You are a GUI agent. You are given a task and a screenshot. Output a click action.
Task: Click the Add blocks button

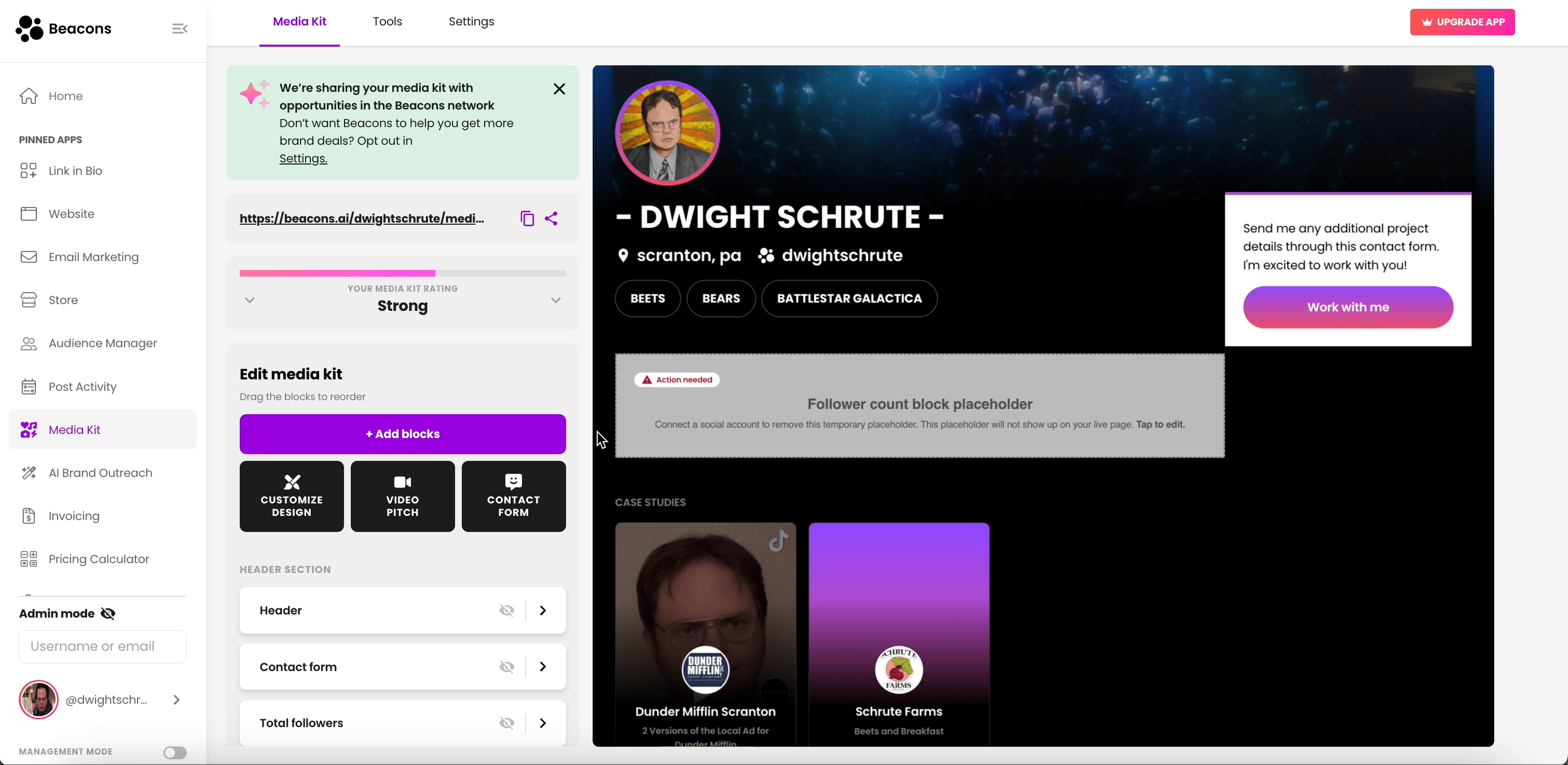click(x=402, y=434)
